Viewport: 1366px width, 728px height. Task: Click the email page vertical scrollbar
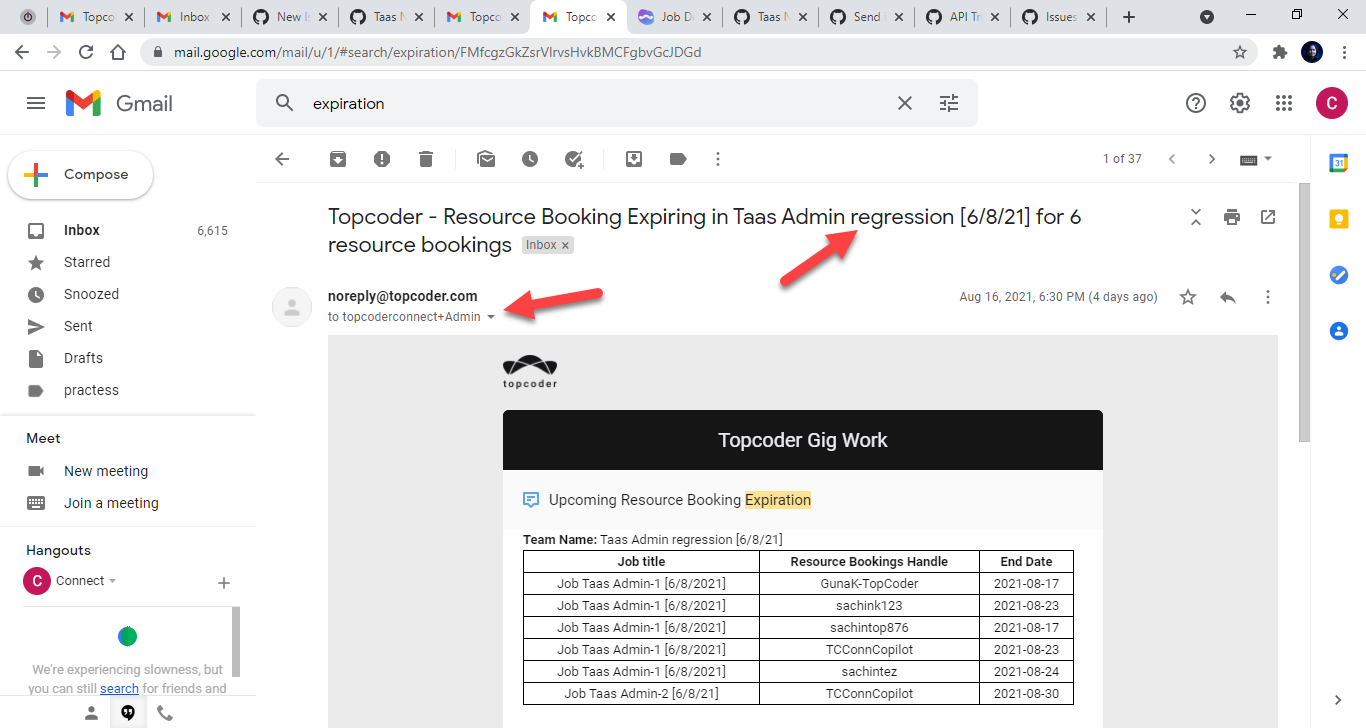click(1304, 312)
